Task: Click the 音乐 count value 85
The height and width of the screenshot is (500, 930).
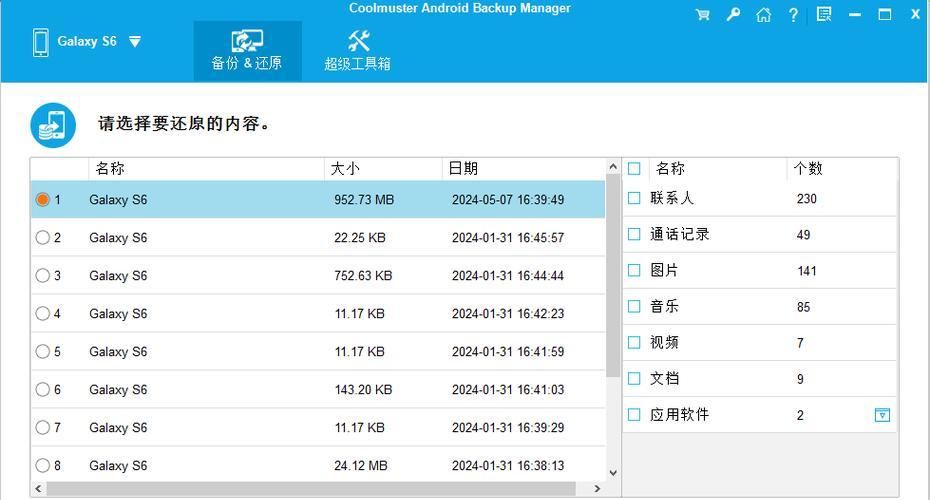Action: [803, 307]
